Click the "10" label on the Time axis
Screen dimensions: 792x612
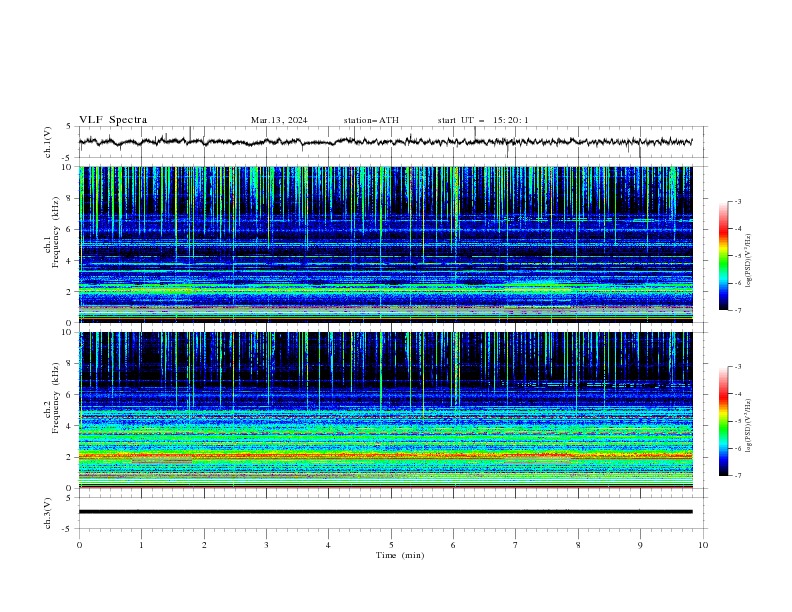[x=703, y=545]
